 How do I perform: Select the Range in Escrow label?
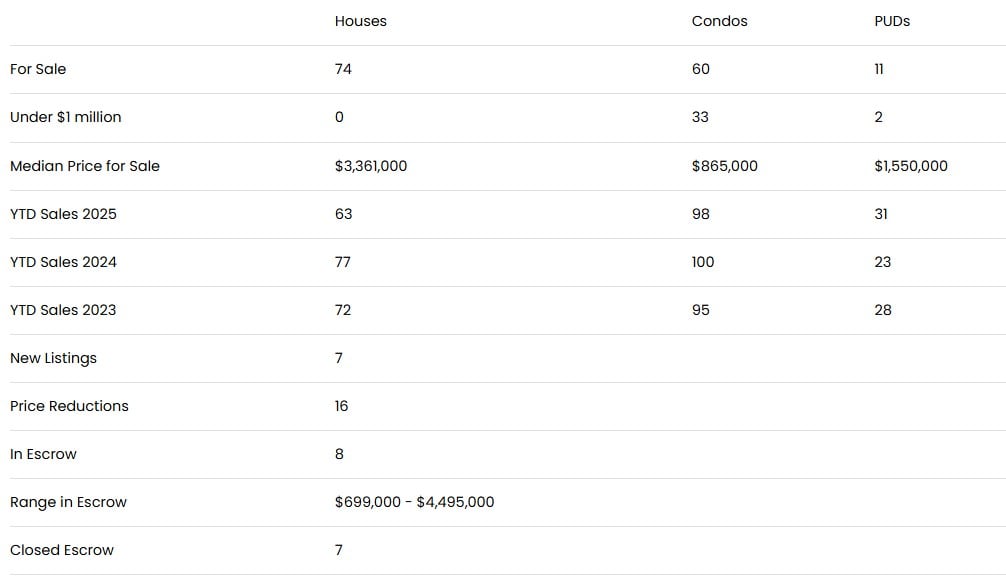[68, 502]
